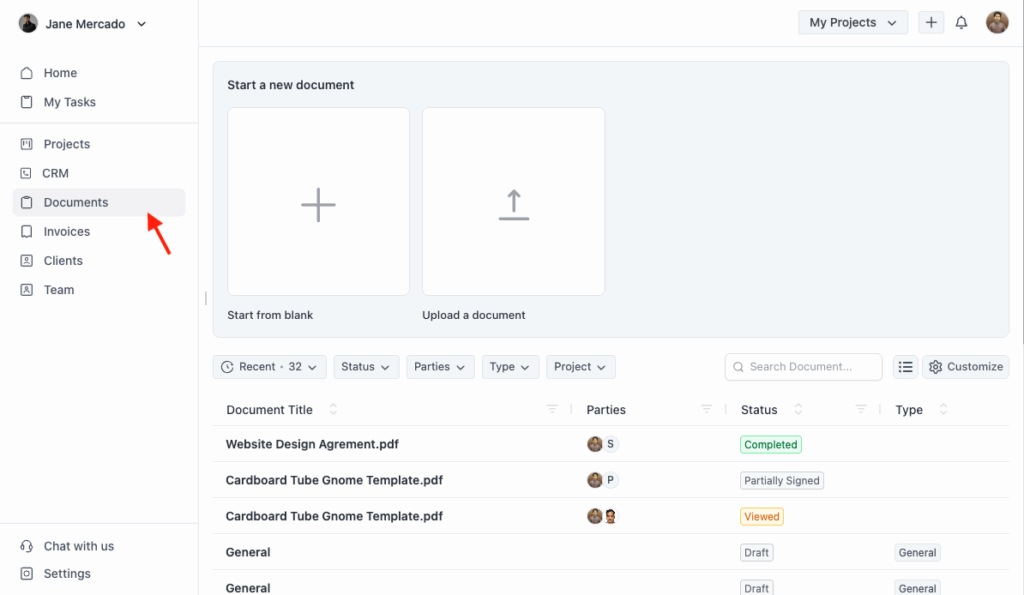
Task: Select Documents in the sidebar
Action: pos(99,202)
